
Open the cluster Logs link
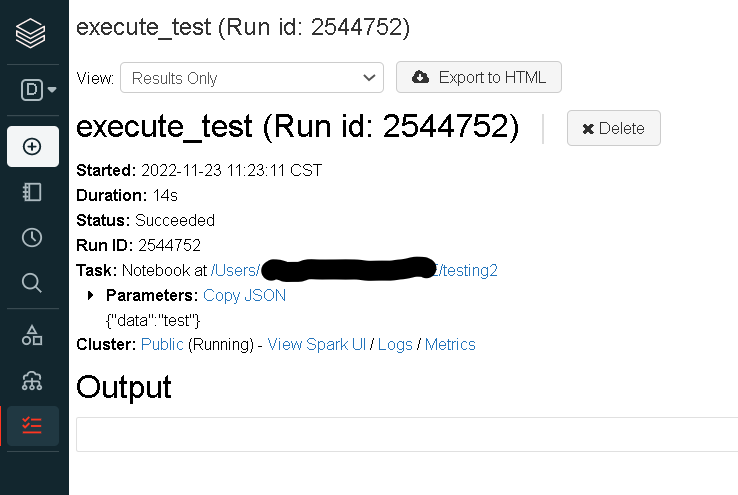coord(395,345)
